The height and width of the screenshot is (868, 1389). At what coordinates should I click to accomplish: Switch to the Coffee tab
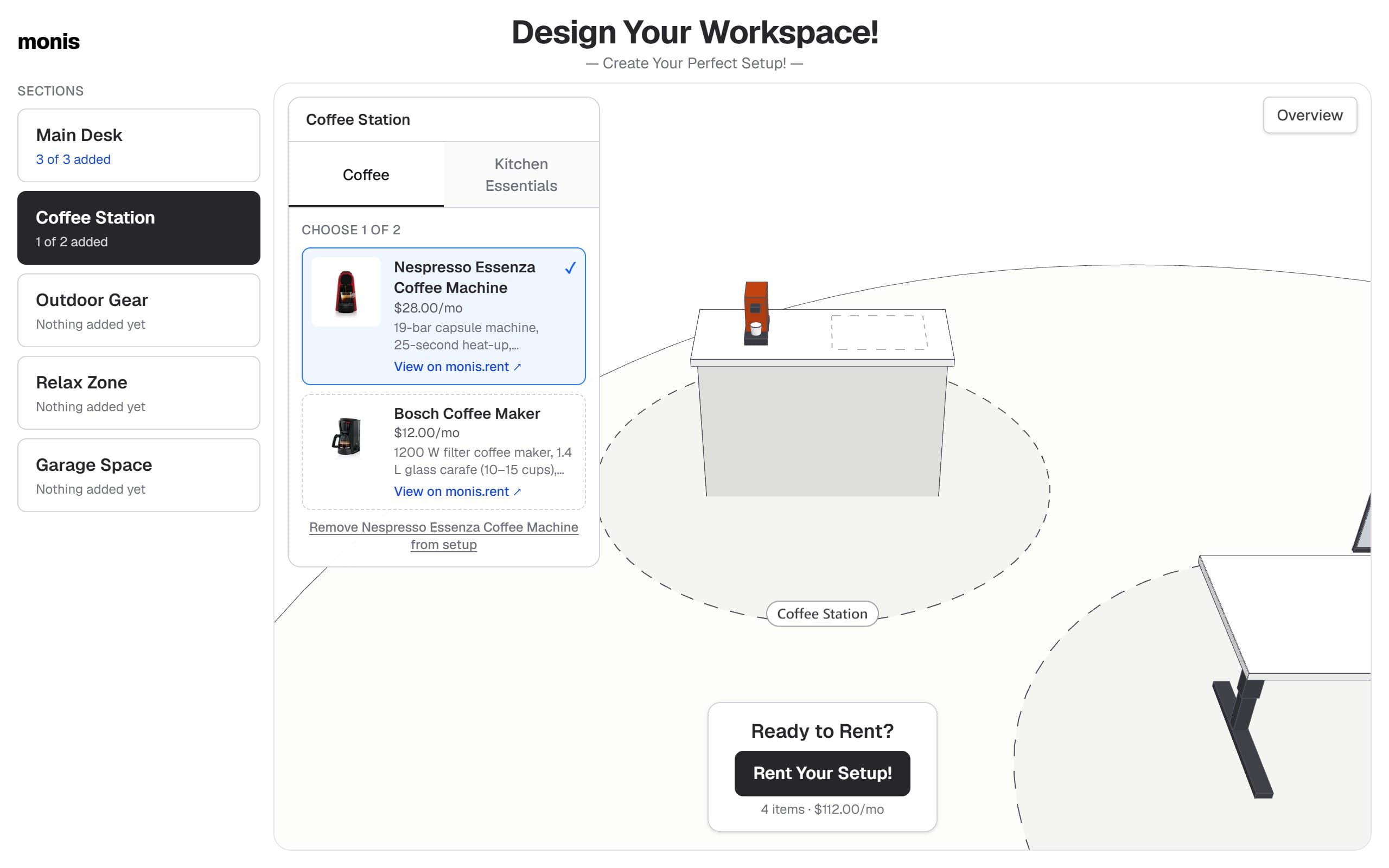[366, 175]
